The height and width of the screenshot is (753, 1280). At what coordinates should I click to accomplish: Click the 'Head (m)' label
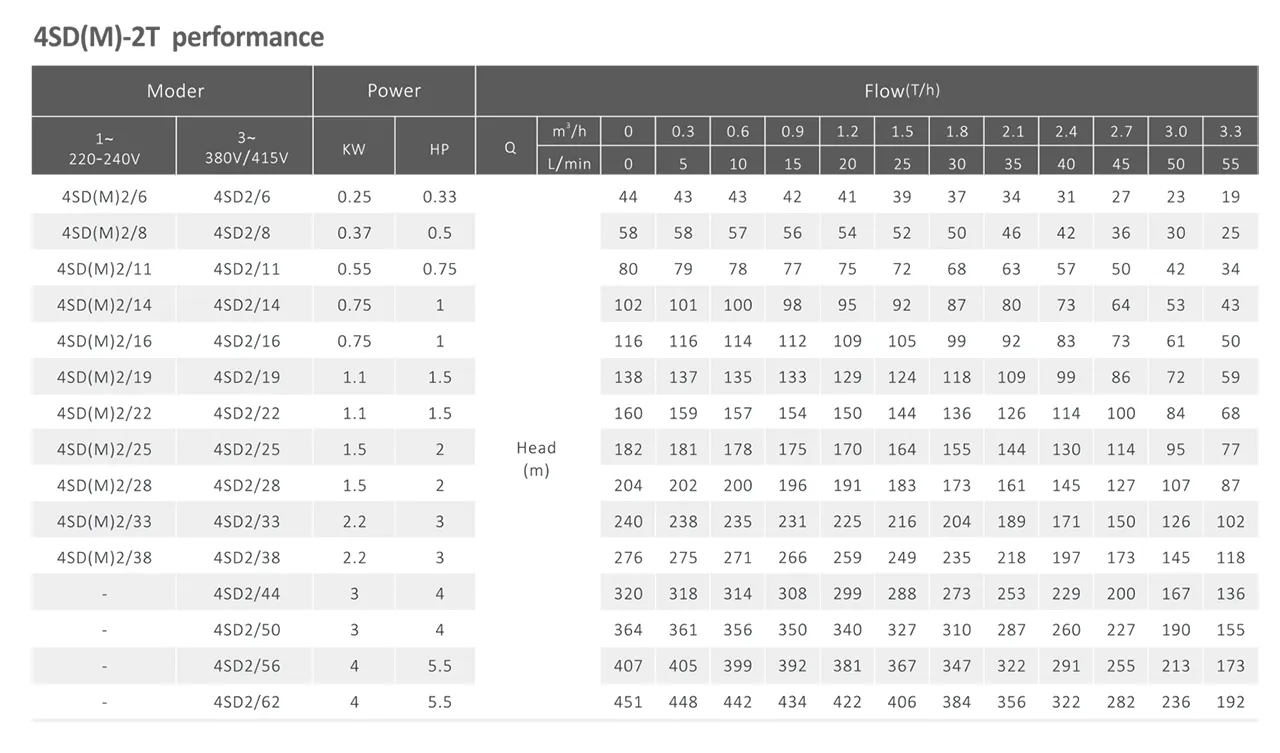click(536, 458)
